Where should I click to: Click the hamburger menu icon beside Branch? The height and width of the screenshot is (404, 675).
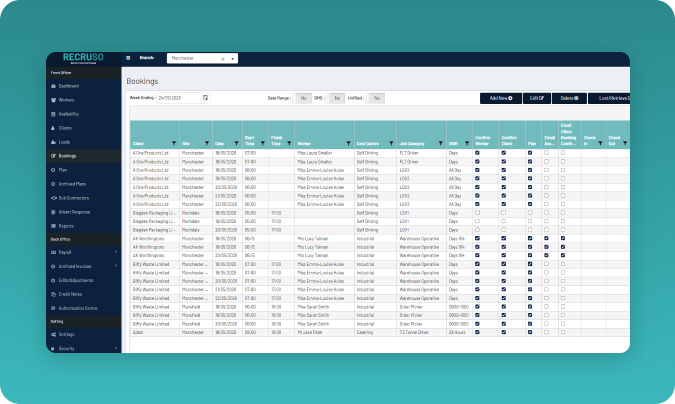(x=128, y=58)
